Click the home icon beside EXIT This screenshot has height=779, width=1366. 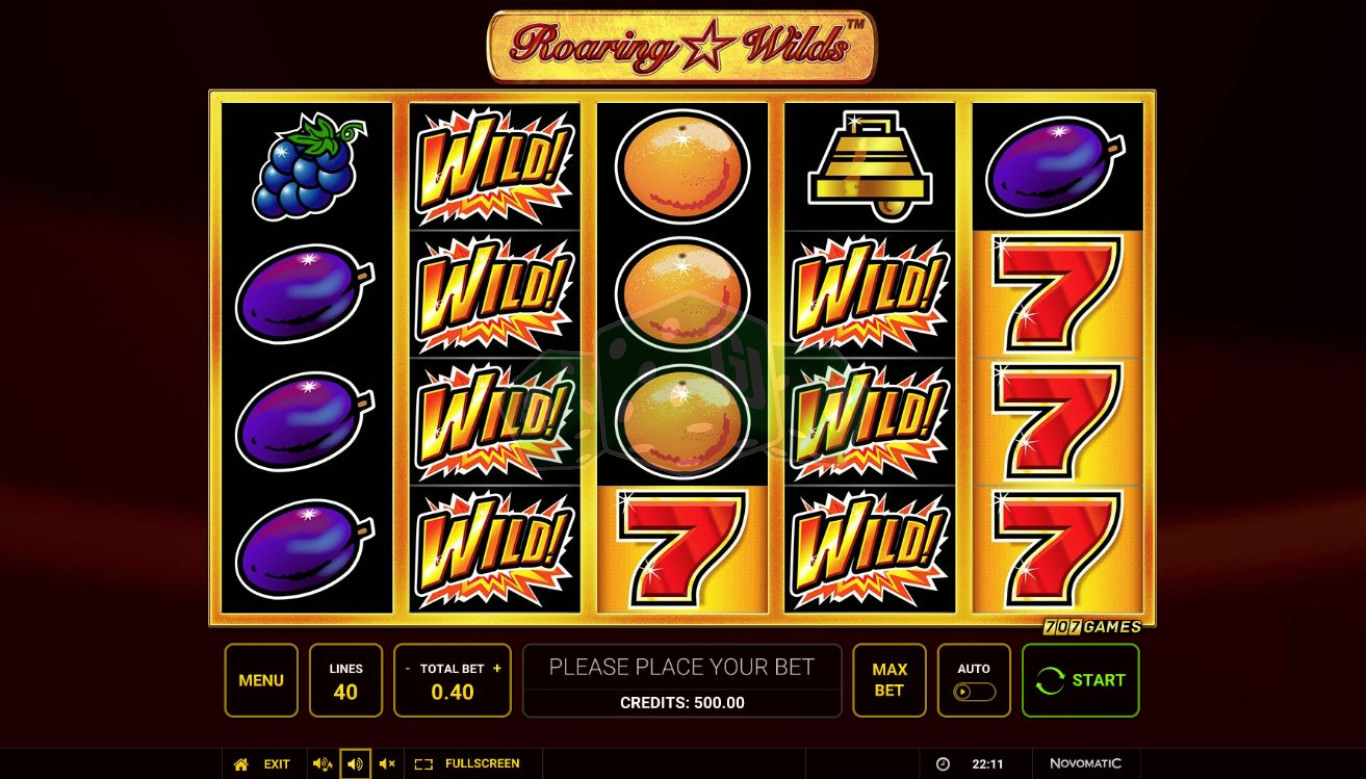point(241,764)
